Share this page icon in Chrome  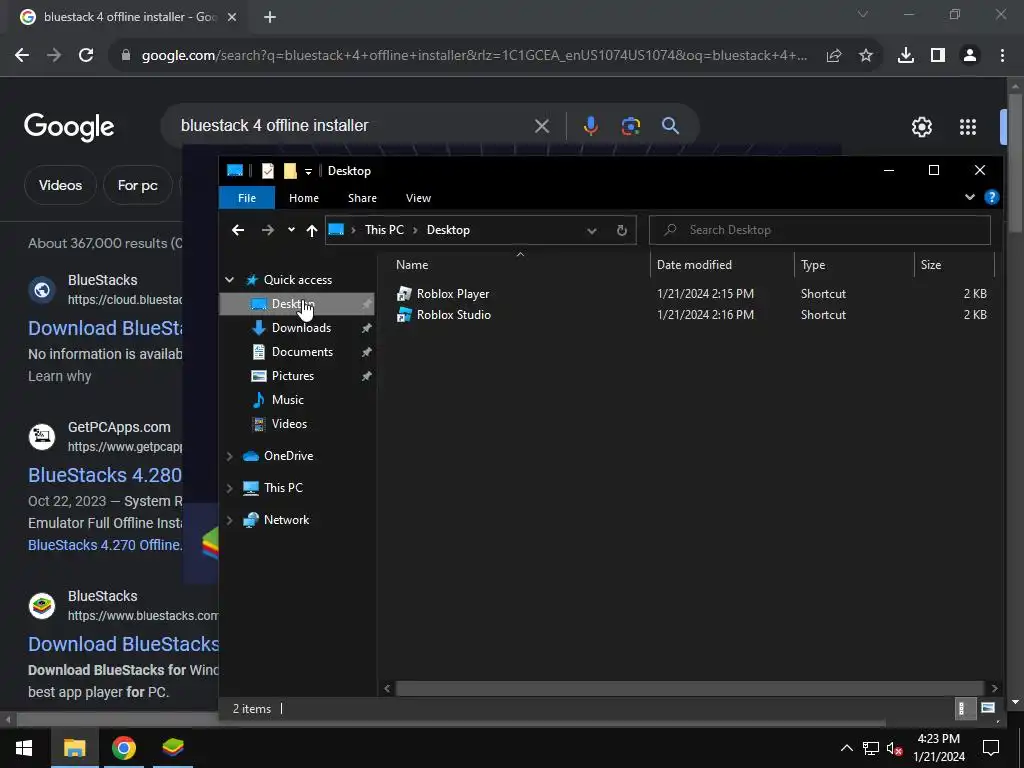834,56
